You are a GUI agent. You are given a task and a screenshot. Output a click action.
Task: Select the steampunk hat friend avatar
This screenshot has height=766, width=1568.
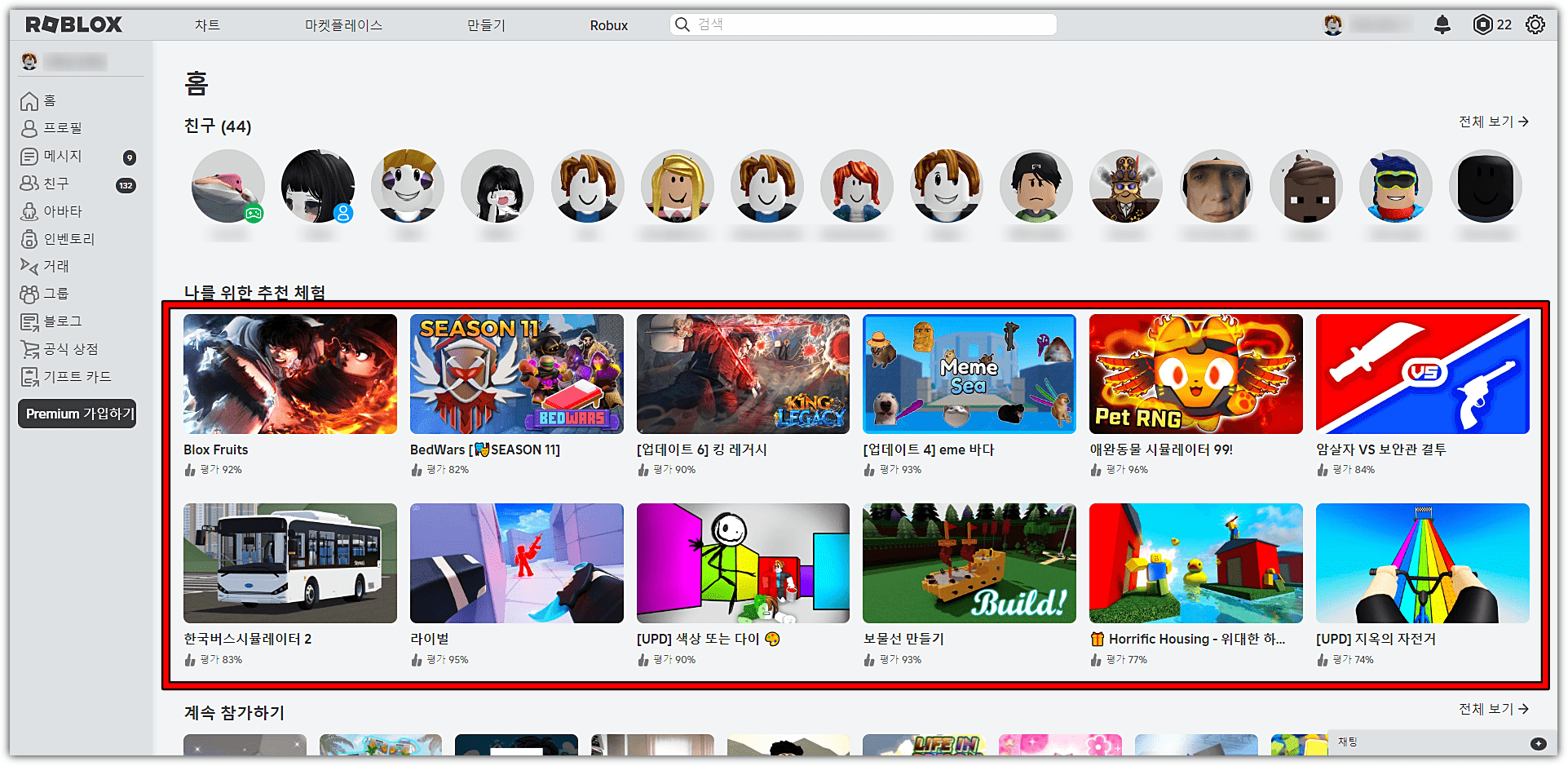point(1126,186)
